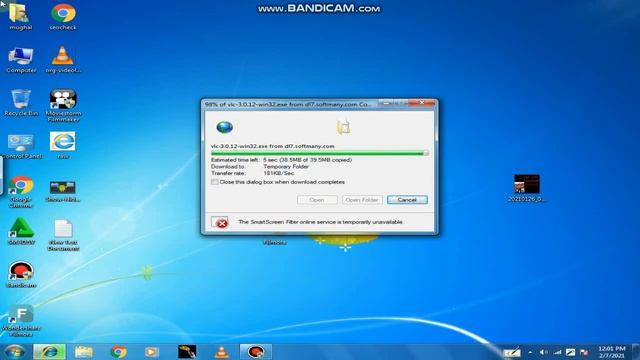Viewport: 640px width, 360px height.
Task: Enable close dialog when download completes
Action: coord(214,182)
